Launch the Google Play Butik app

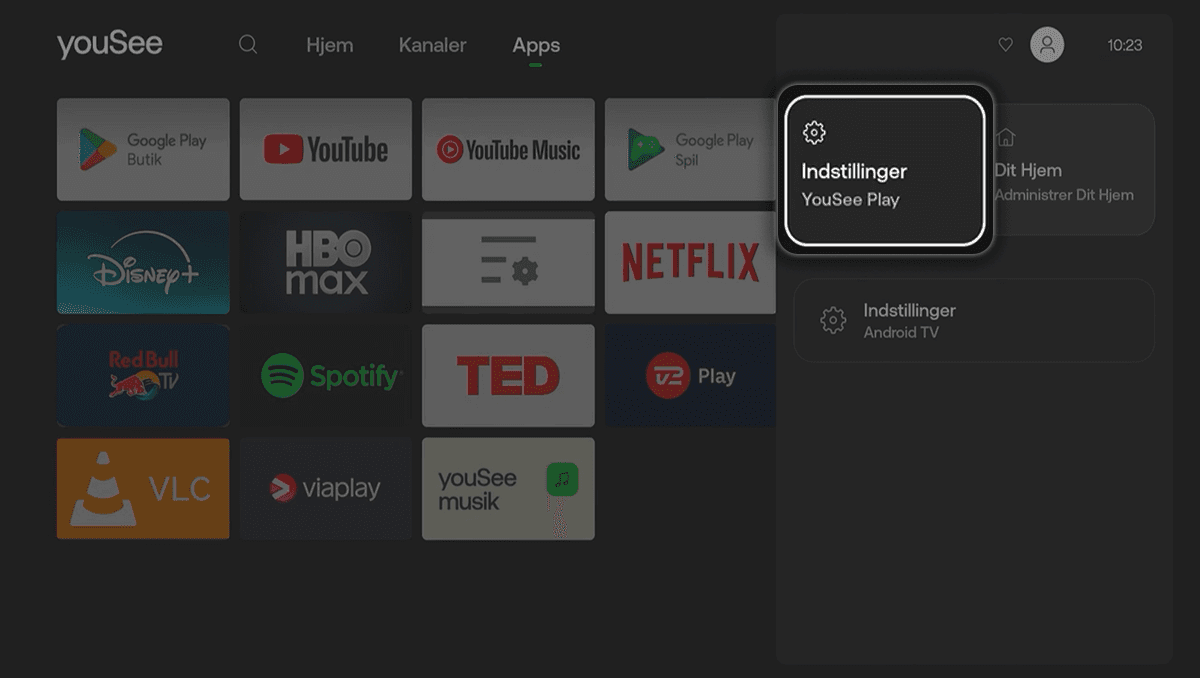point(143,149)
